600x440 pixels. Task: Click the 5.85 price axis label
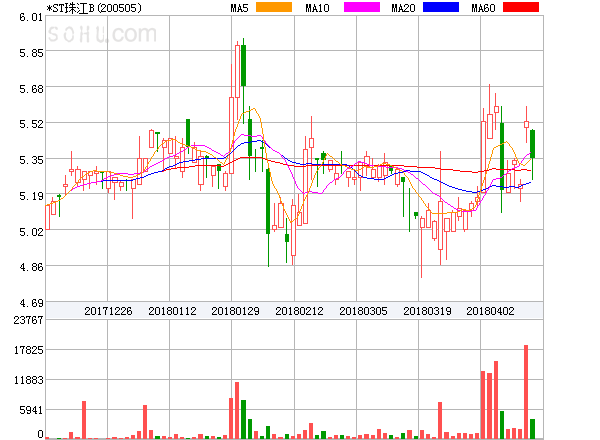click(x=31, y=53)
